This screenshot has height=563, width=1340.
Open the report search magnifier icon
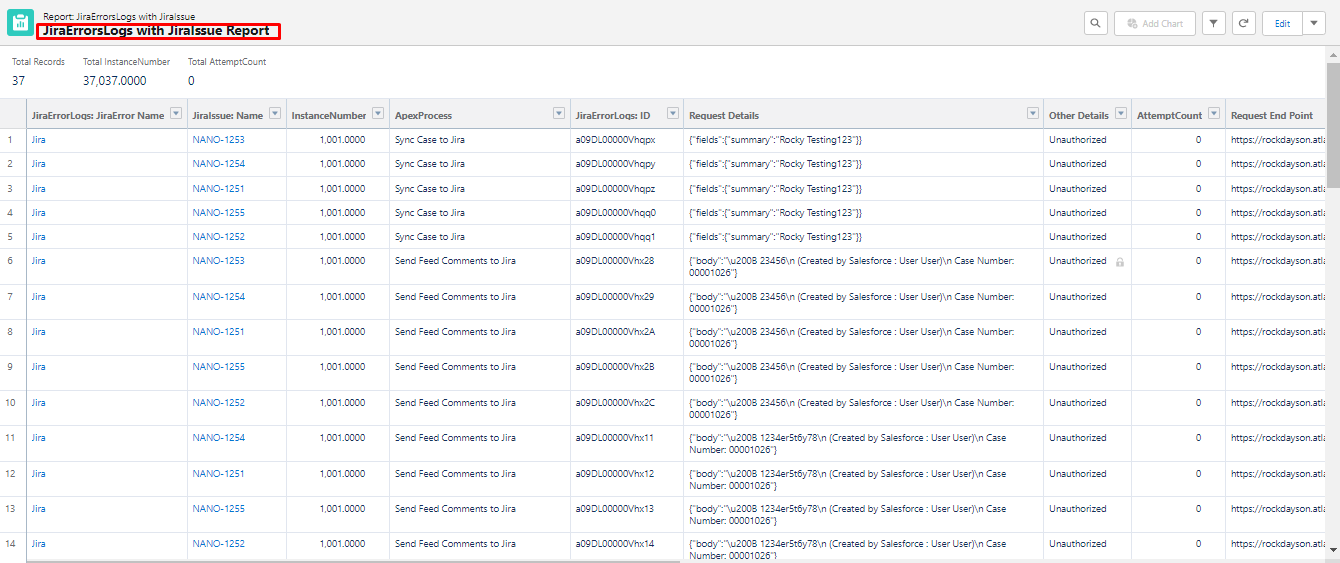(1097, 23)
